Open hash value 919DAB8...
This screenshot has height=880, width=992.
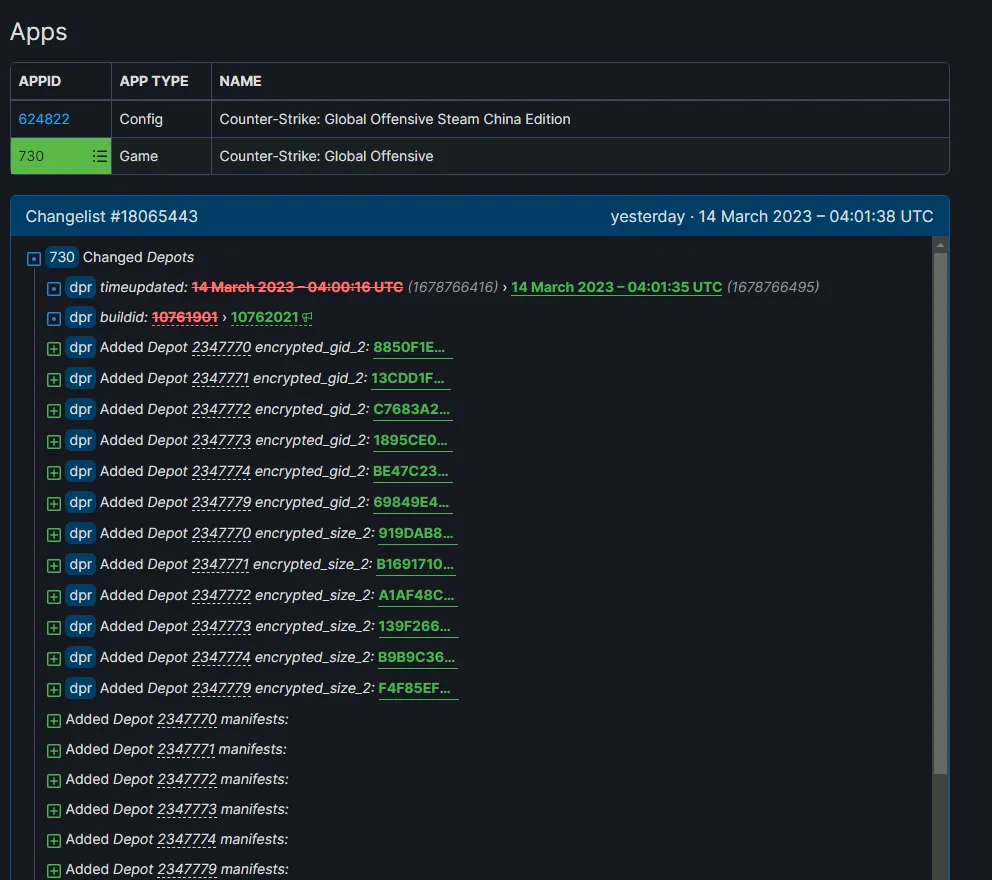(x=416, y=533)
